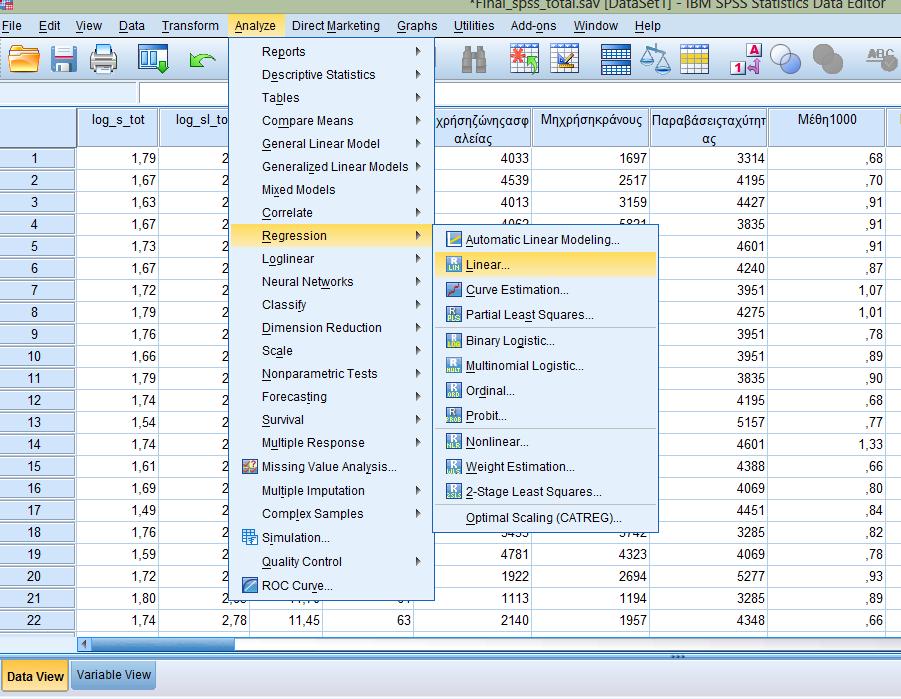Click horizontal scrollbar left arrow
901x699 pixels.
click(84, 644)
